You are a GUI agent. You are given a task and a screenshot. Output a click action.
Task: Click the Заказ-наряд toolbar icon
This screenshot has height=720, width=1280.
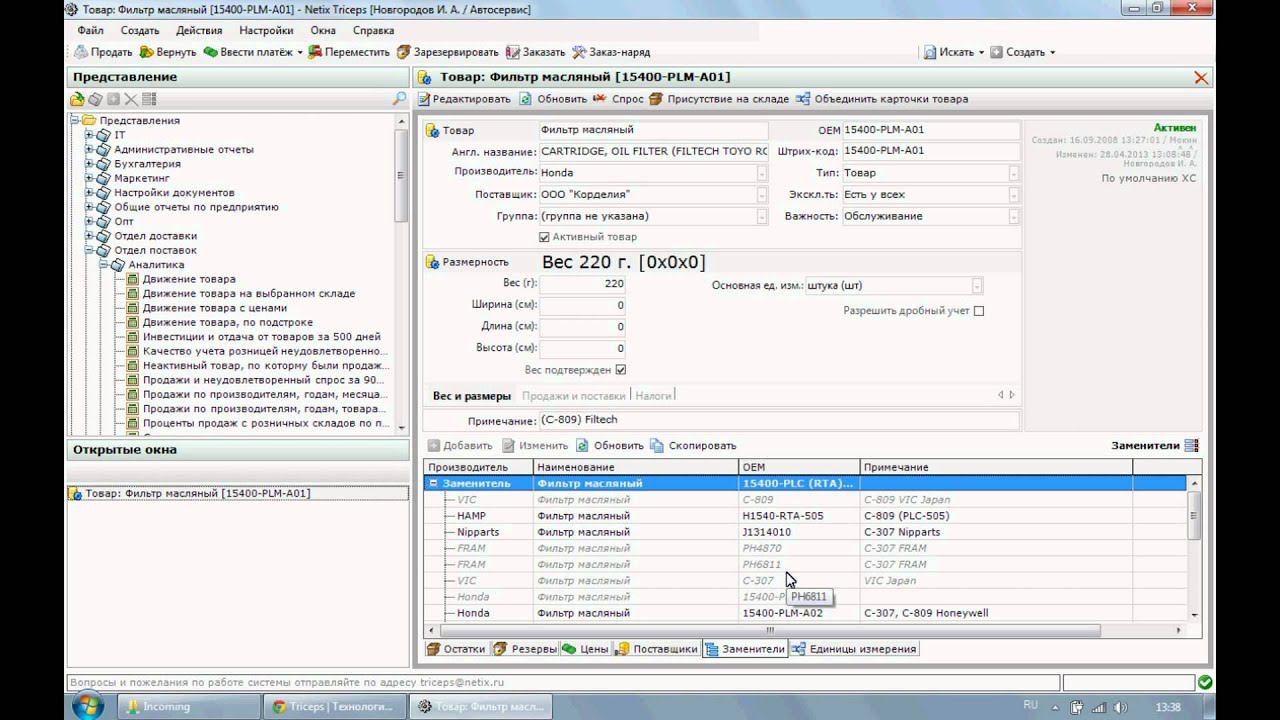(x=579, y=52)
